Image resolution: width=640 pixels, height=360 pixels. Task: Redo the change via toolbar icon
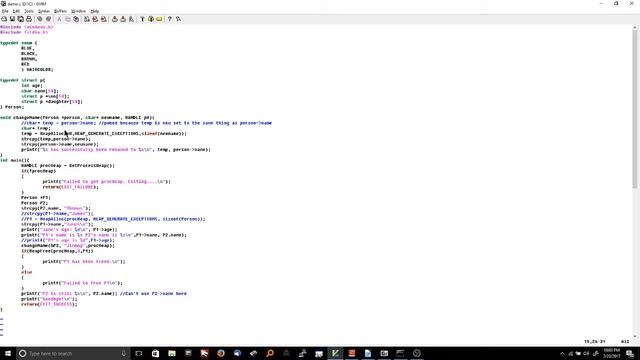[x=48, y=19]
